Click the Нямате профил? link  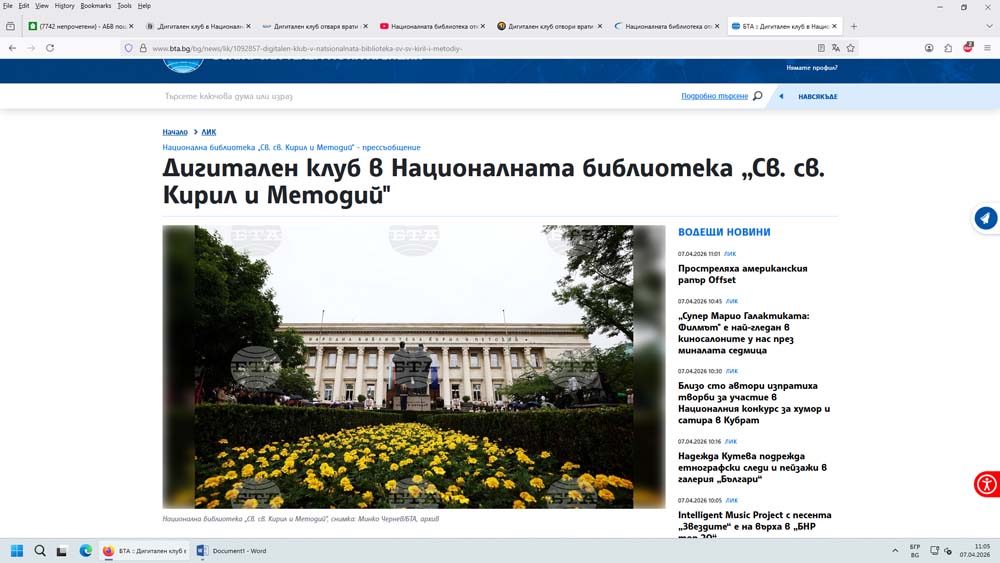coord(812,68)
